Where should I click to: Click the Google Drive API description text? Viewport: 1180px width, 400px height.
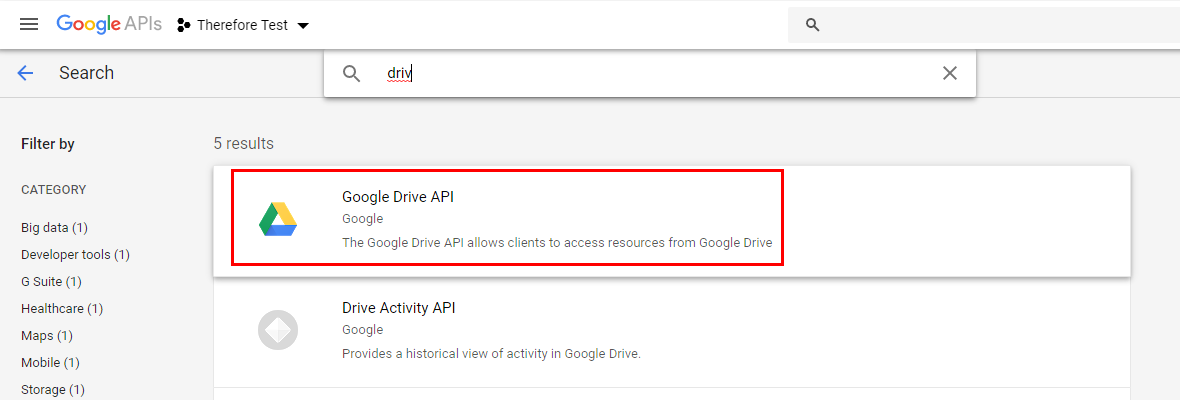(x=557, y=243)
